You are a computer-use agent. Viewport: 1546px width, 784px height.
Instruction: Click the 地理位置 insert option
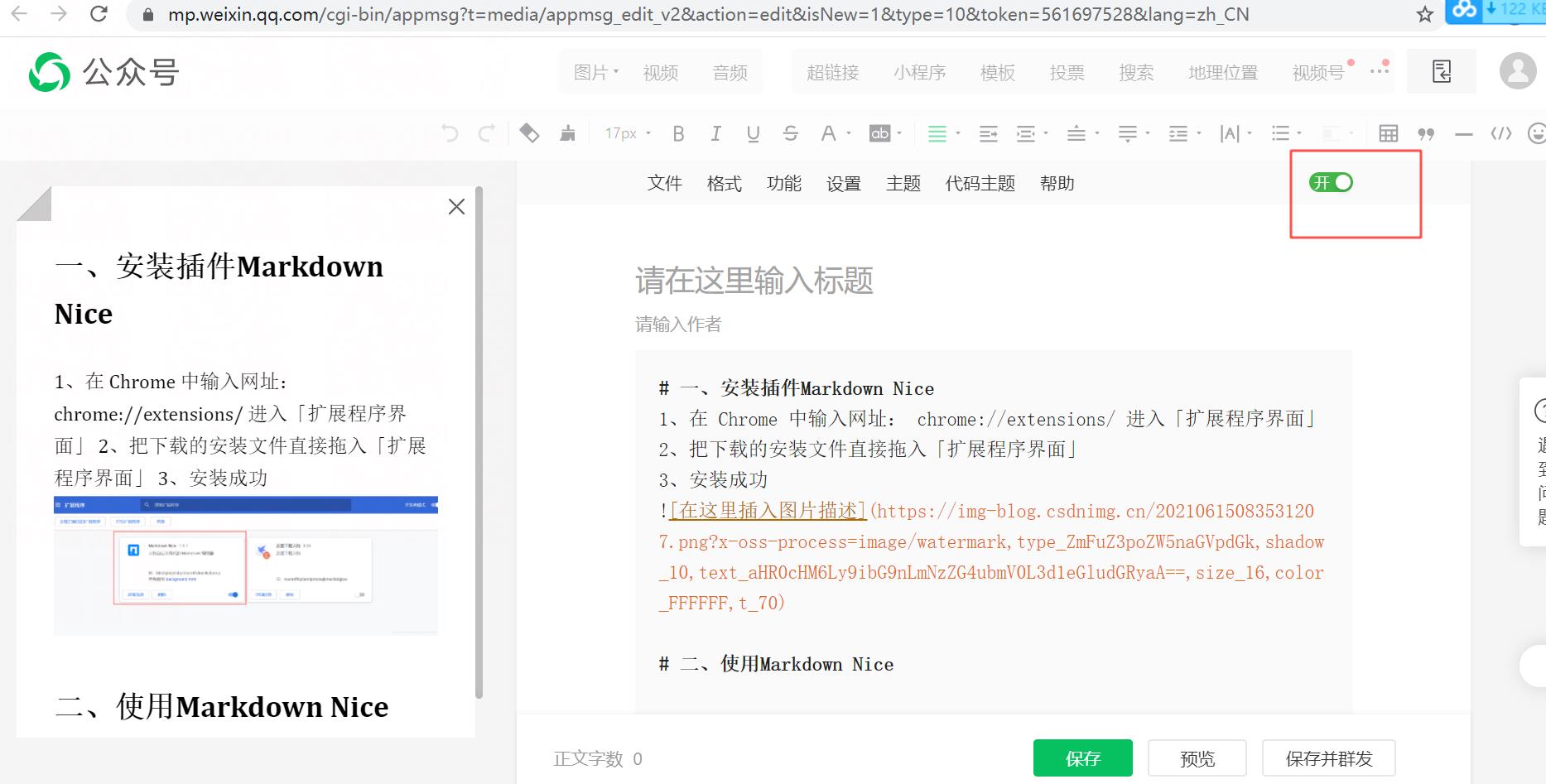1223,72
